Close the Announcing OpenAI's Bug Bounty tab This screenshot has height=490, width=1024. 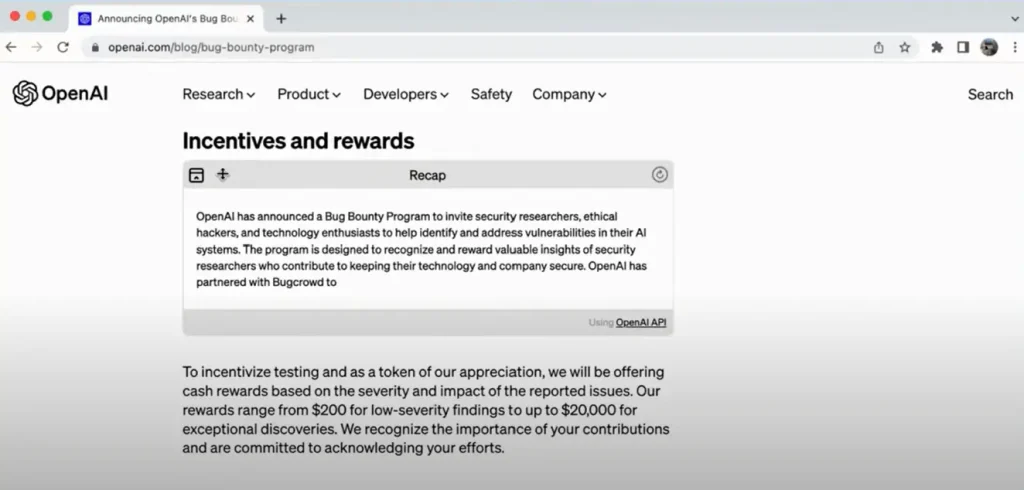250,19
